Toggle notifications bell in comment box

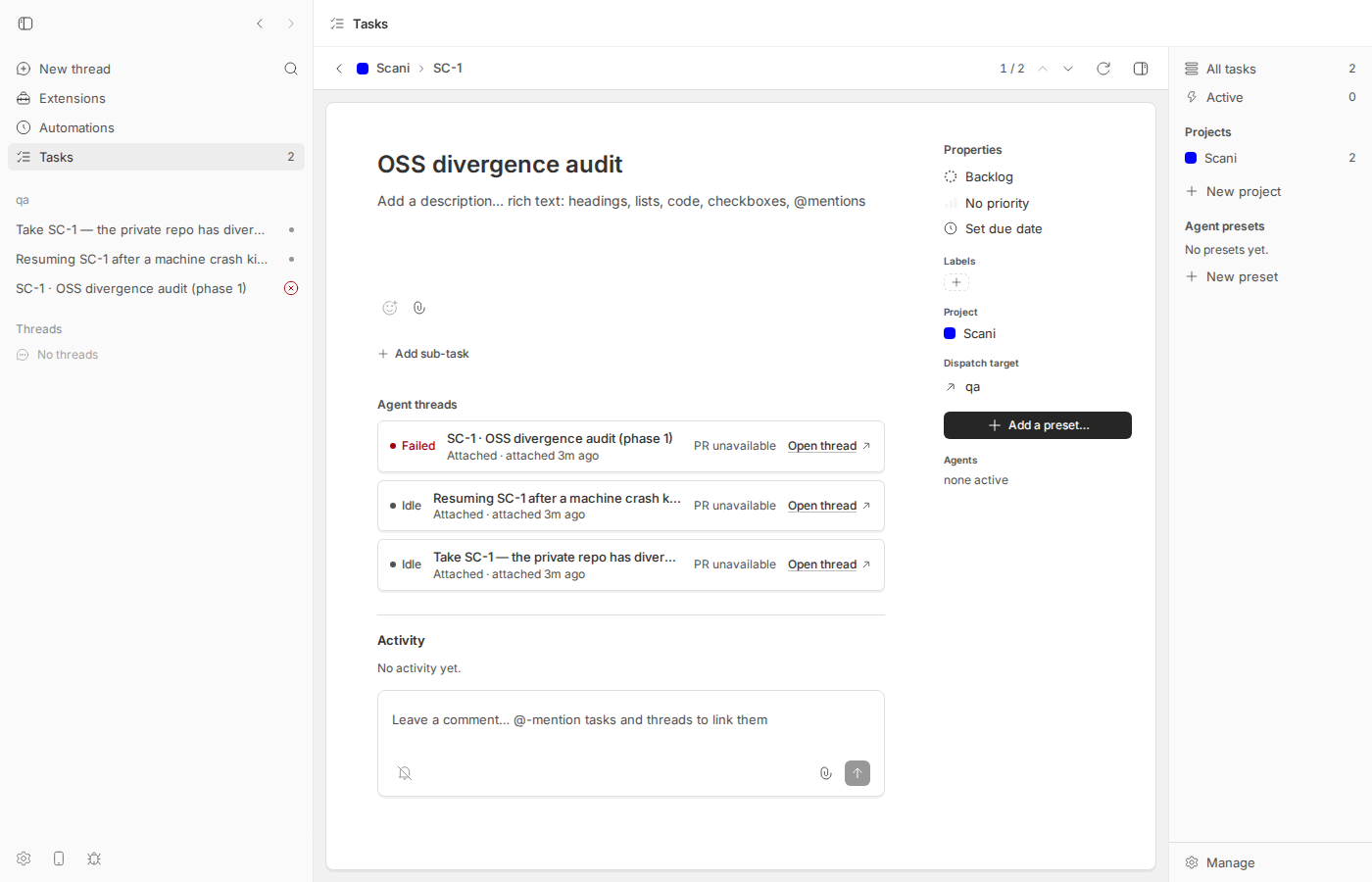click(405, 773)
